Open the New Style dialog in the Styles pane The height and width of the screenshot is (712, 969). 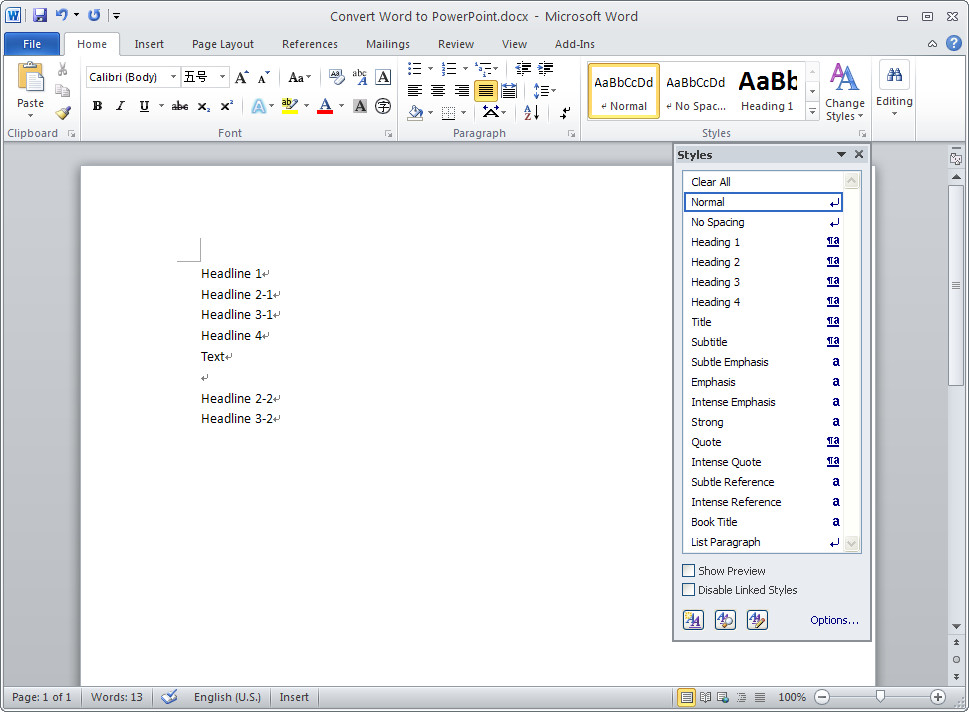click(x=693, y=619)
